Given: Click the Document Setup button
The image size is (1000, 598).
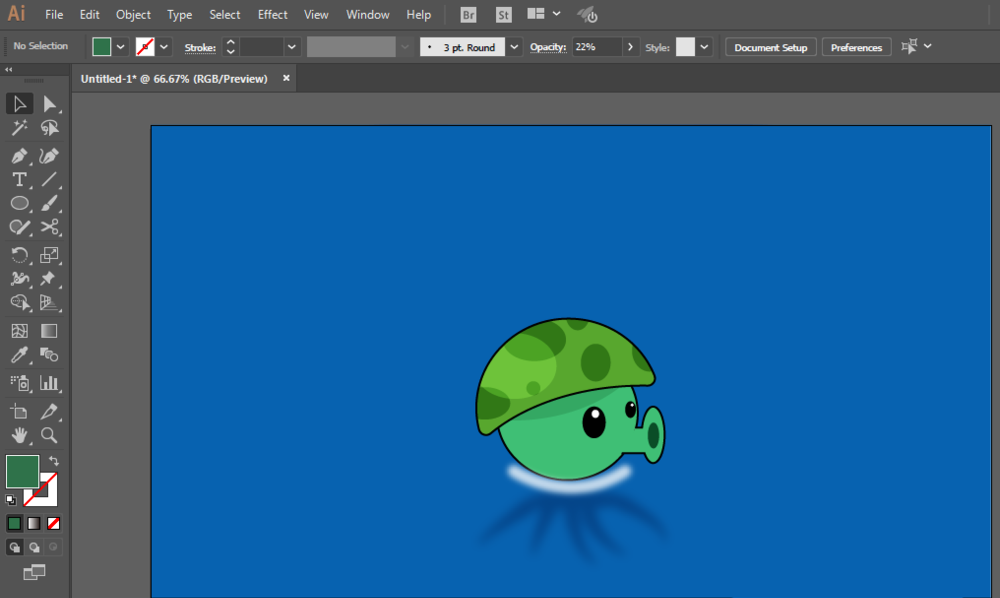Looking at the screenshot, I should click(770, 47).
